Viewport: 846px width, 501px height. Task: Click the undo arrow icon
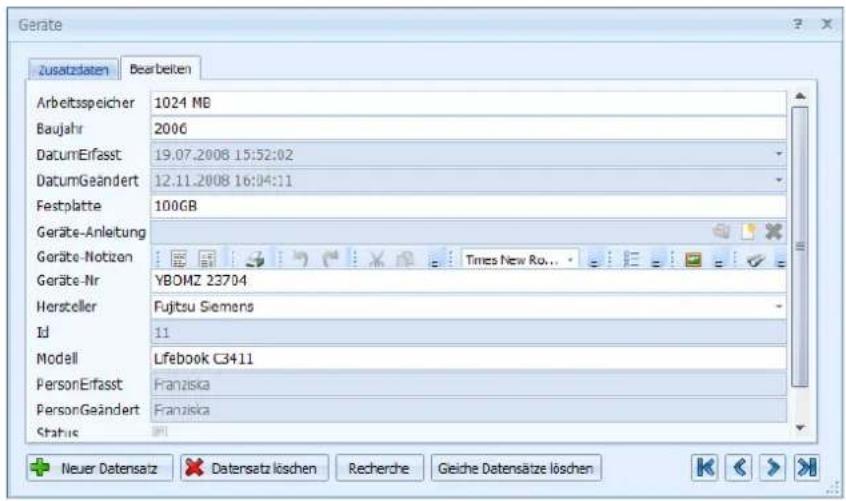tap(301, 259)
